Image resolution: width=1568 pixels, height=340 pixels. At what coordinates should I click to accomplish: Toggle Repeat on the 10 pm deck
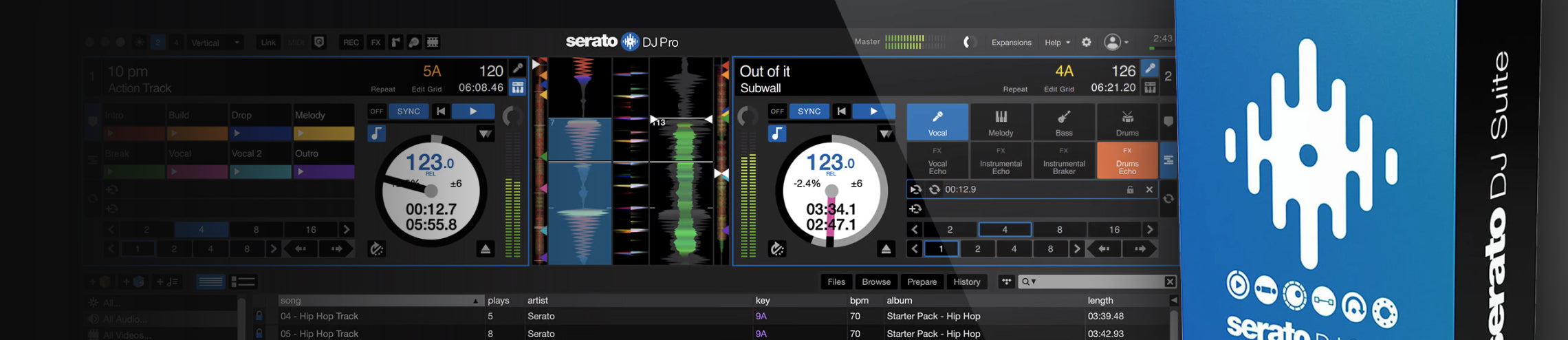coord(383,89)
